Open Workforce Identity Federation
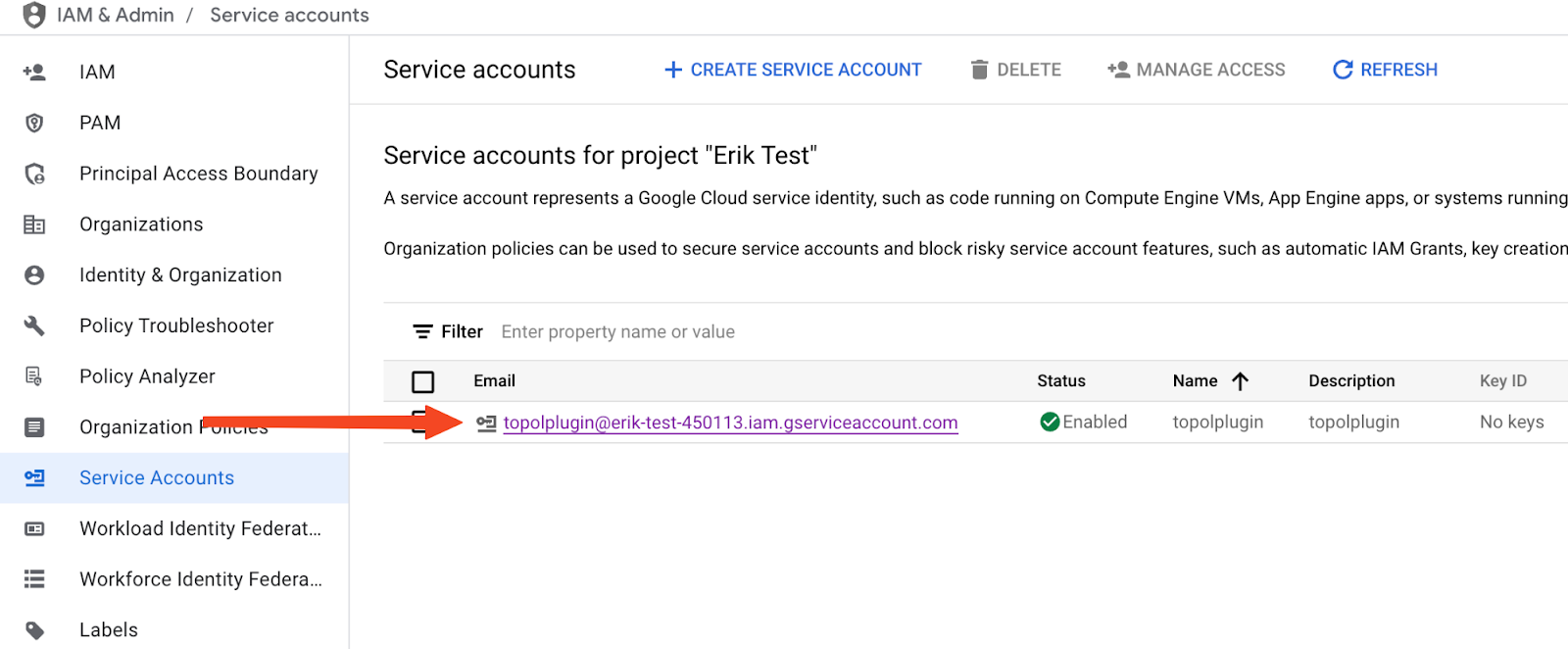 pos(201,579)
